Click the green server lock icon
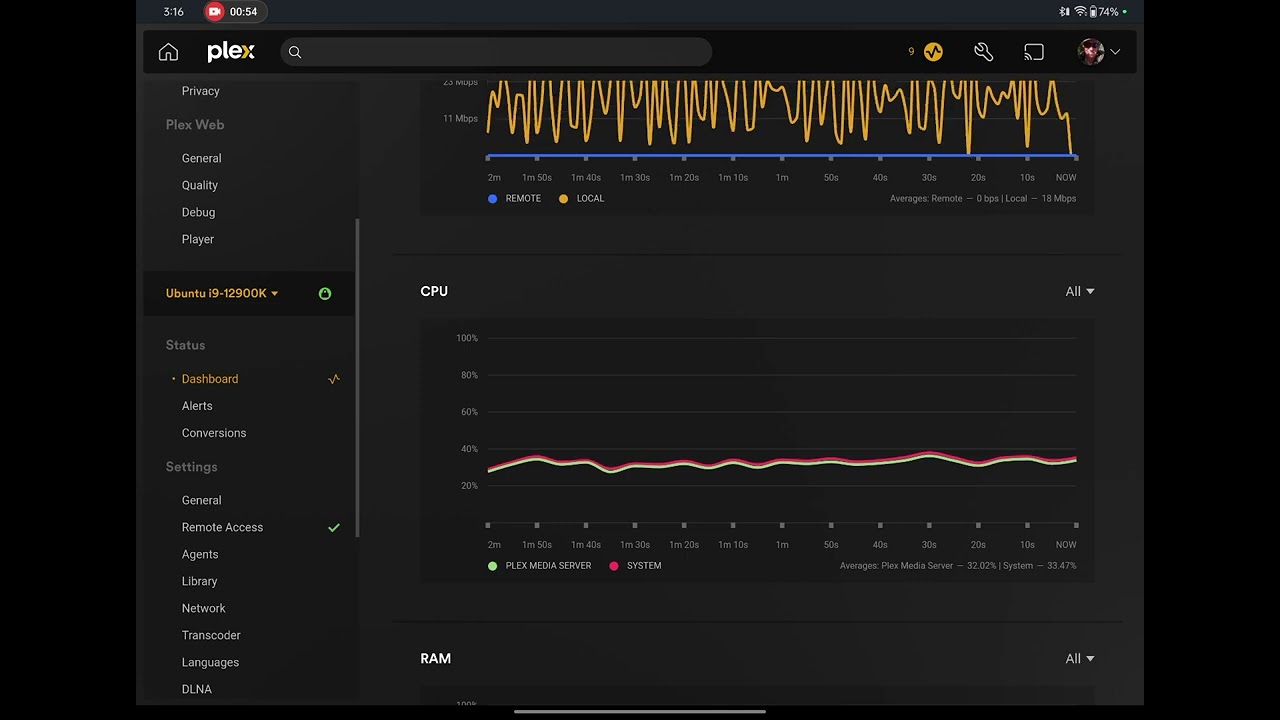 tap(325, 294)
